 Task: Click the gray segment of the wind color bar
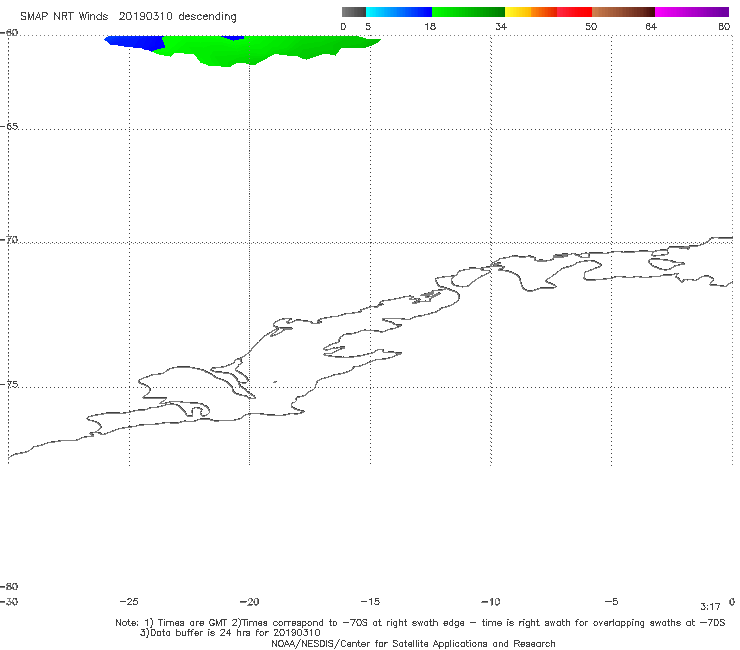[x=353, y=12]
